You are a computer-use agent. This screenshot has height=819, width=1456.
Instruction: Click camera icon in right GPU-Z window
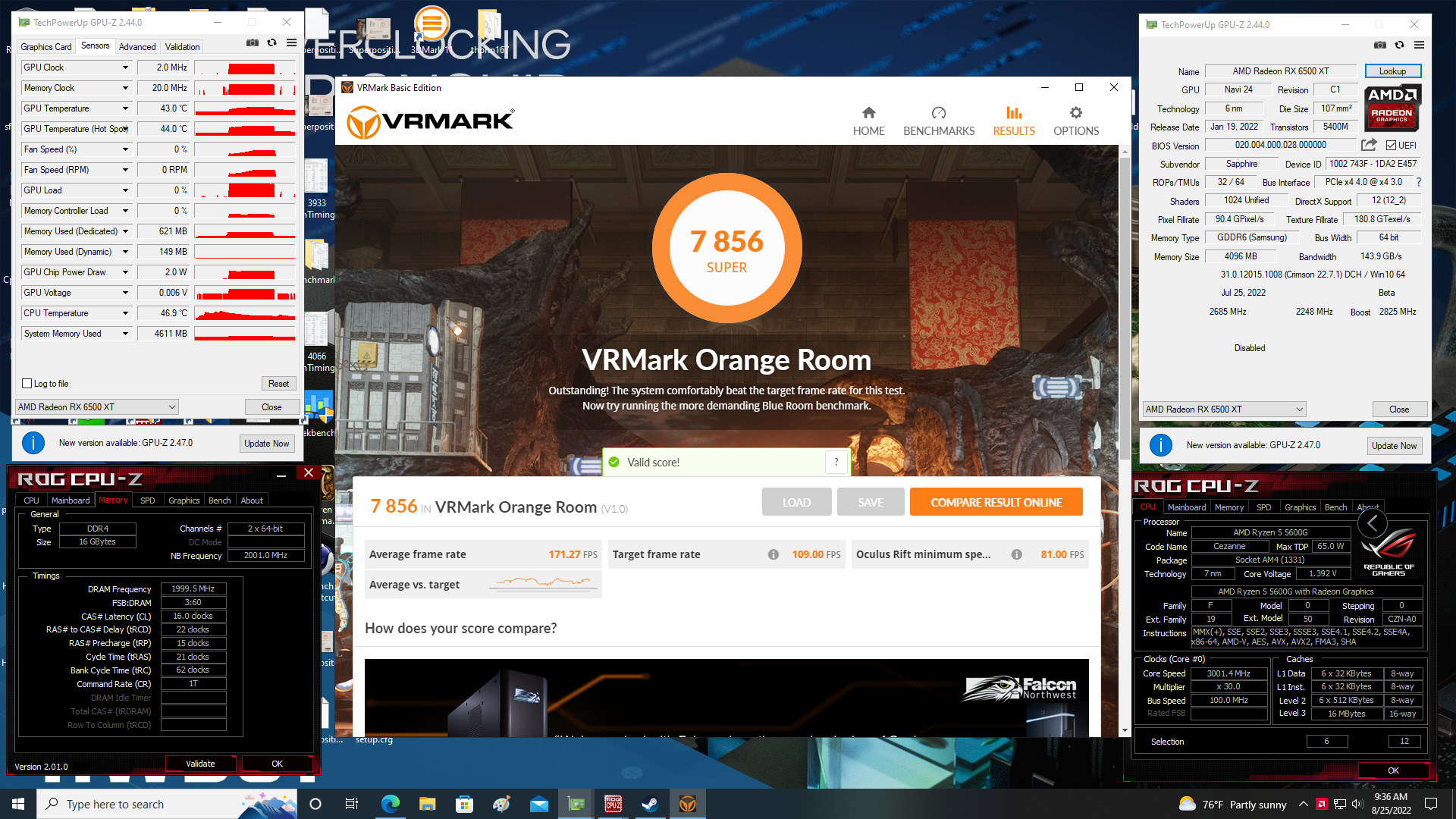pos(1380,45)
